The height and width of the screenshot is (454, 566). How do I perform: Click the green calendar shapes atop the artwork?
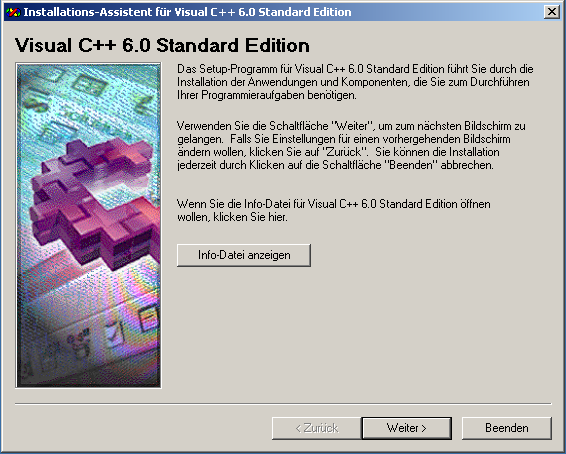[87, 87]
